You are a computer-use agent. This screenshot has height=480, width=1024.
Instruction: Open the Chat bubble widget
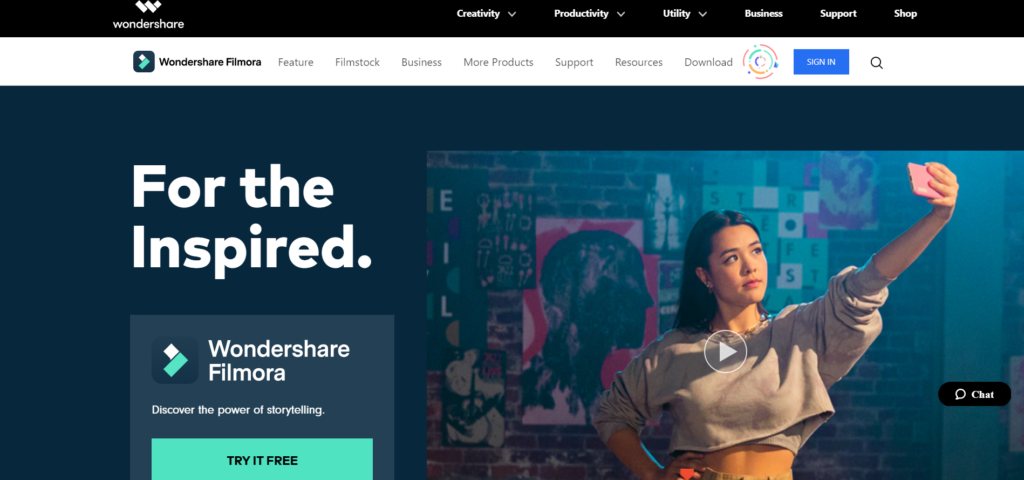click(974, 394)
